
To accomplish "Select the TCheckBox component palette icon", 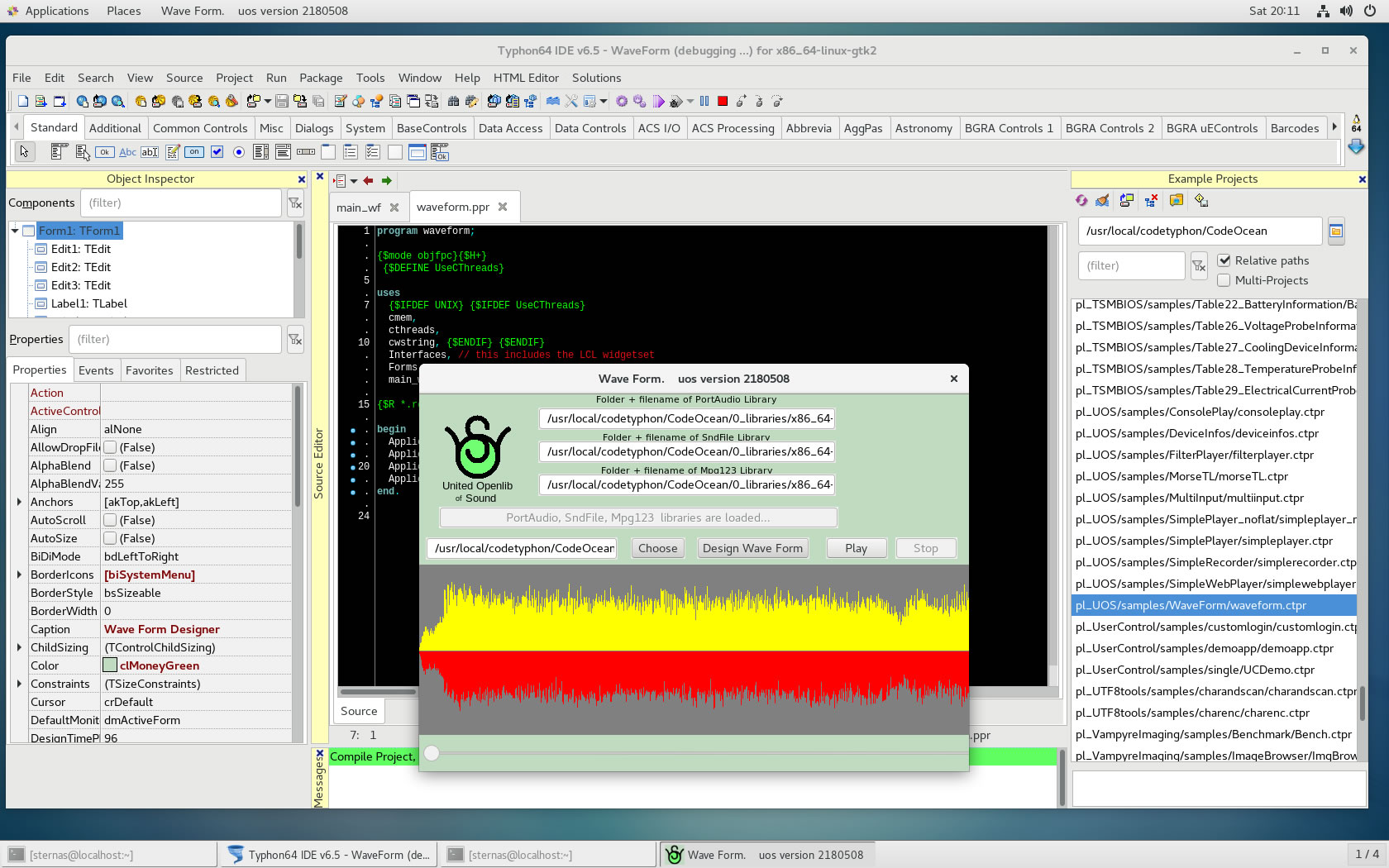I will click(x=217, y=151).
